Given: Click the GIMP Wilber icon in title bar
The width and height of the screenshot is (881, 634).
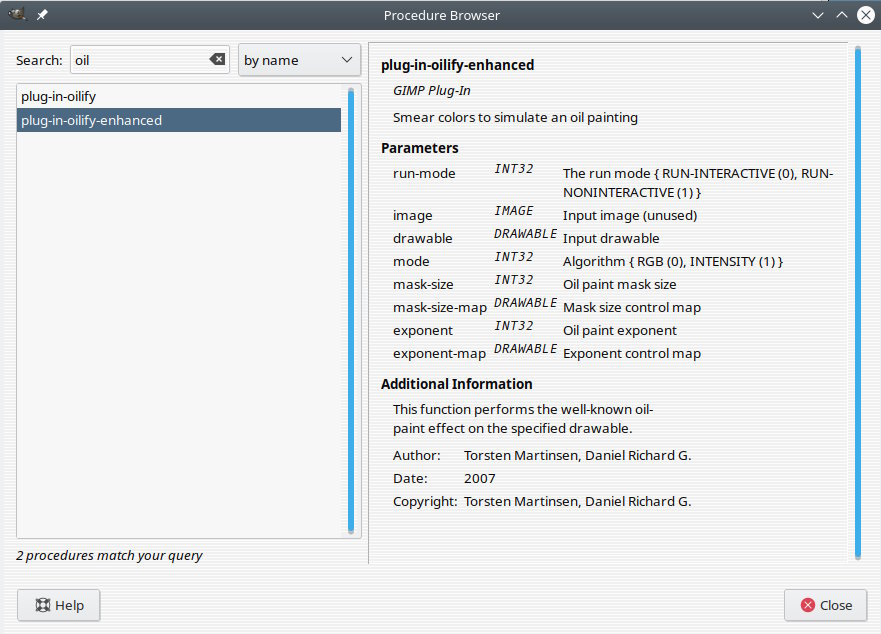Looking at the screenshot, I should pyautogui.click(x=17, y=14).
